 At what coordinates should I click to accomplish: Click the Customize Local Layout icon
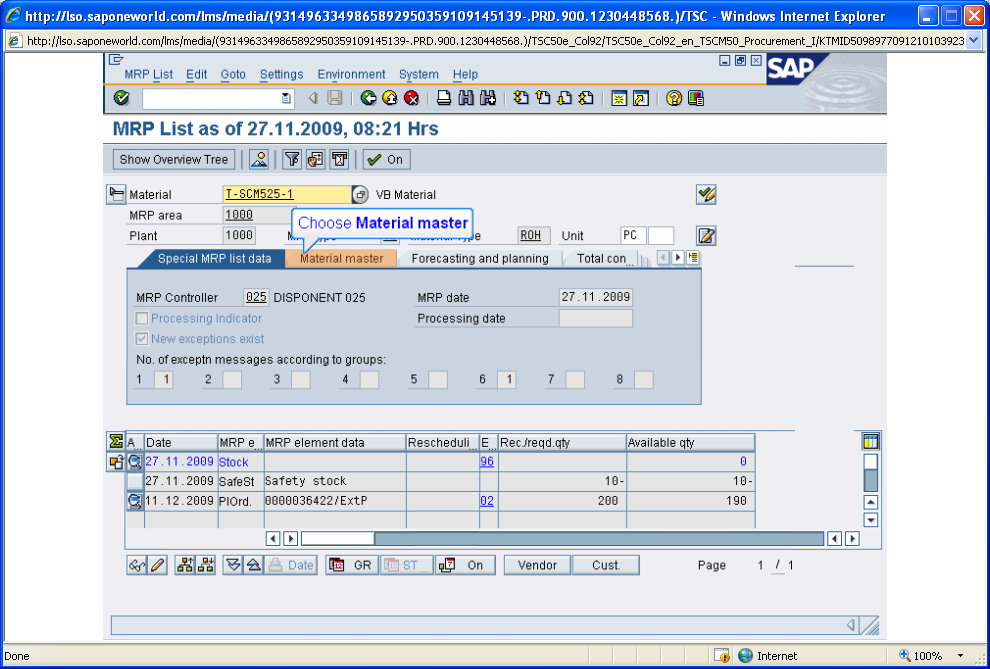[696, 98]
